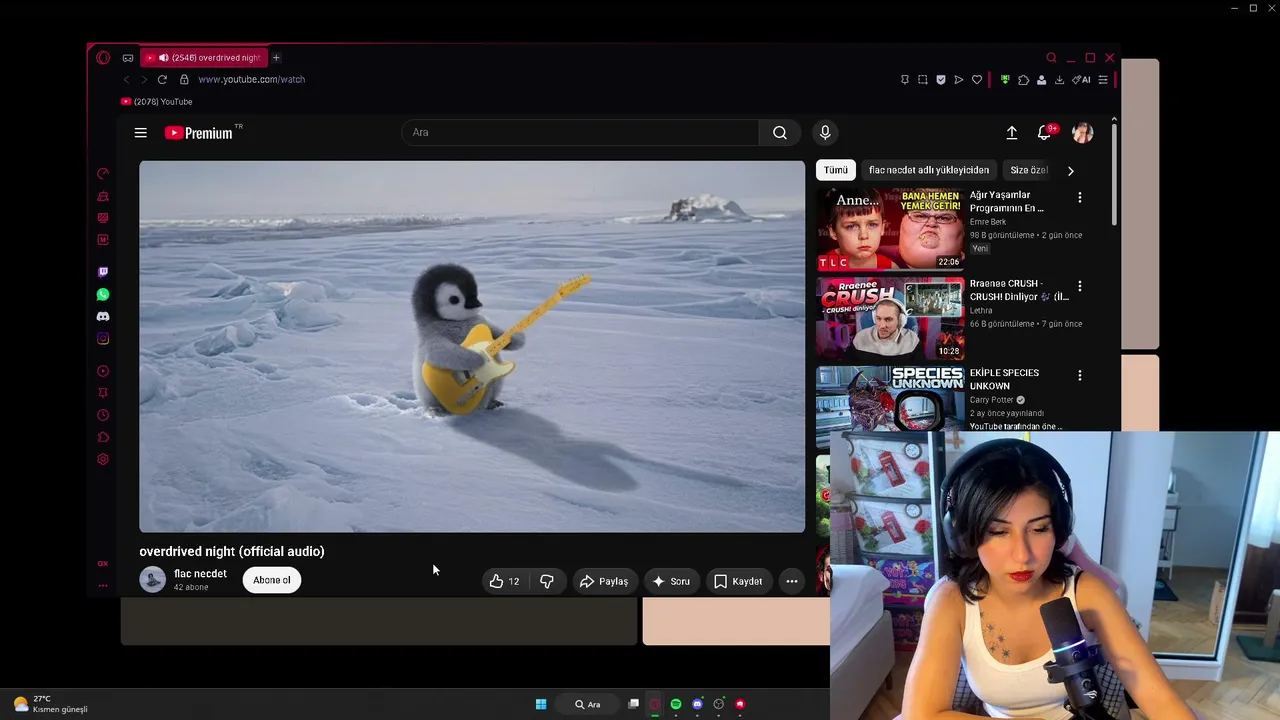Open options for Ağır Yaşamlar video

click(1079, 198)
